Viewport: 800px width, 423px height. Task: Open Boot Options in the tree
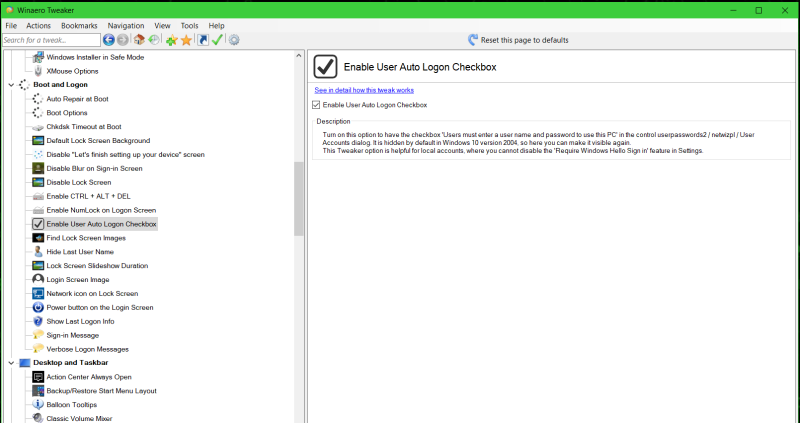pyautogui.click(x=67, y=113)
